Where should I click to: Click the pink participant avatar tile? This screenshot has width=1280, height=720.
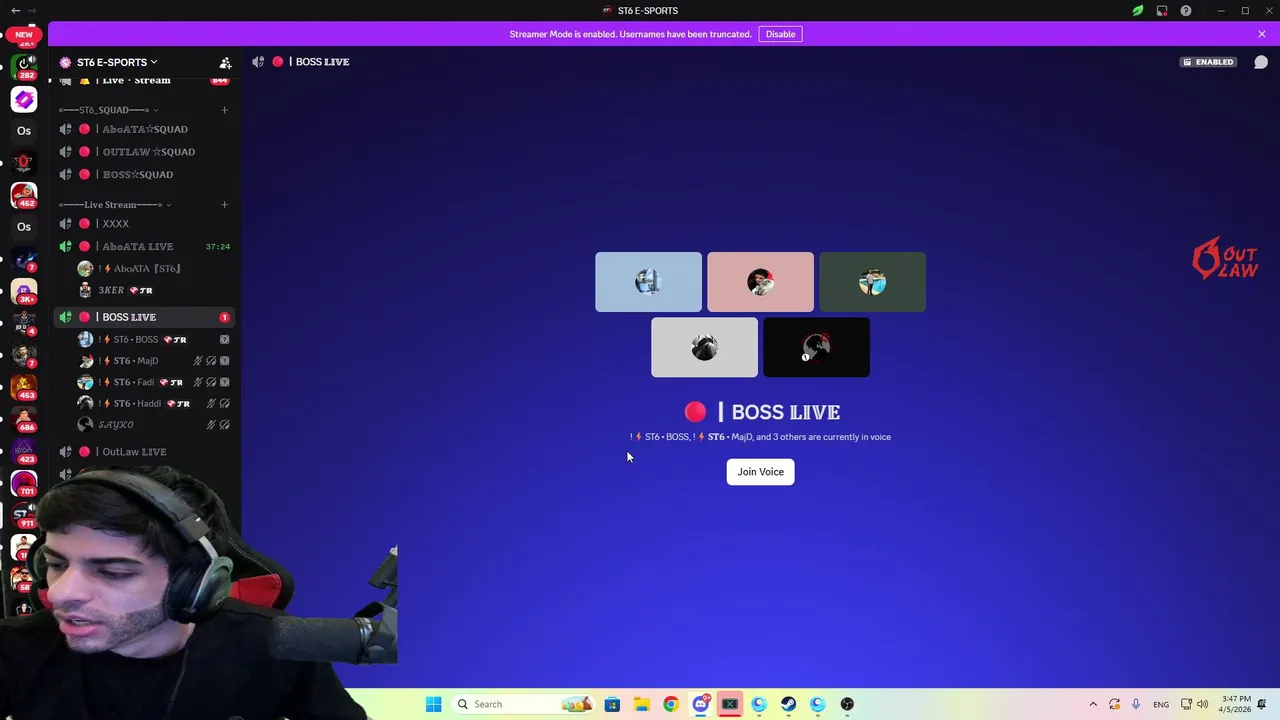click(x=760, y=282)
